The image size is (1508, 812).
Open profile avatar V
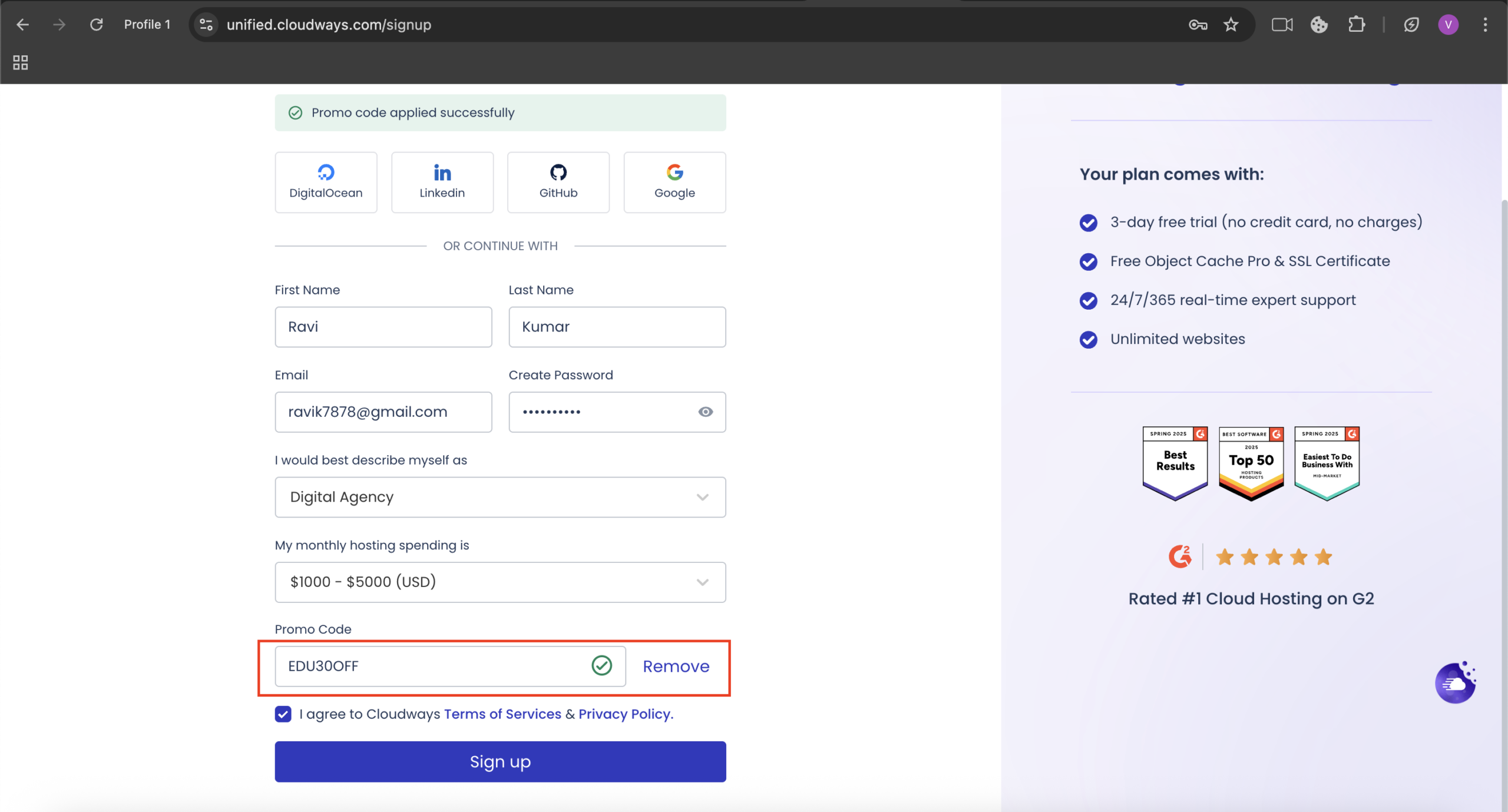click(1448, 25)
